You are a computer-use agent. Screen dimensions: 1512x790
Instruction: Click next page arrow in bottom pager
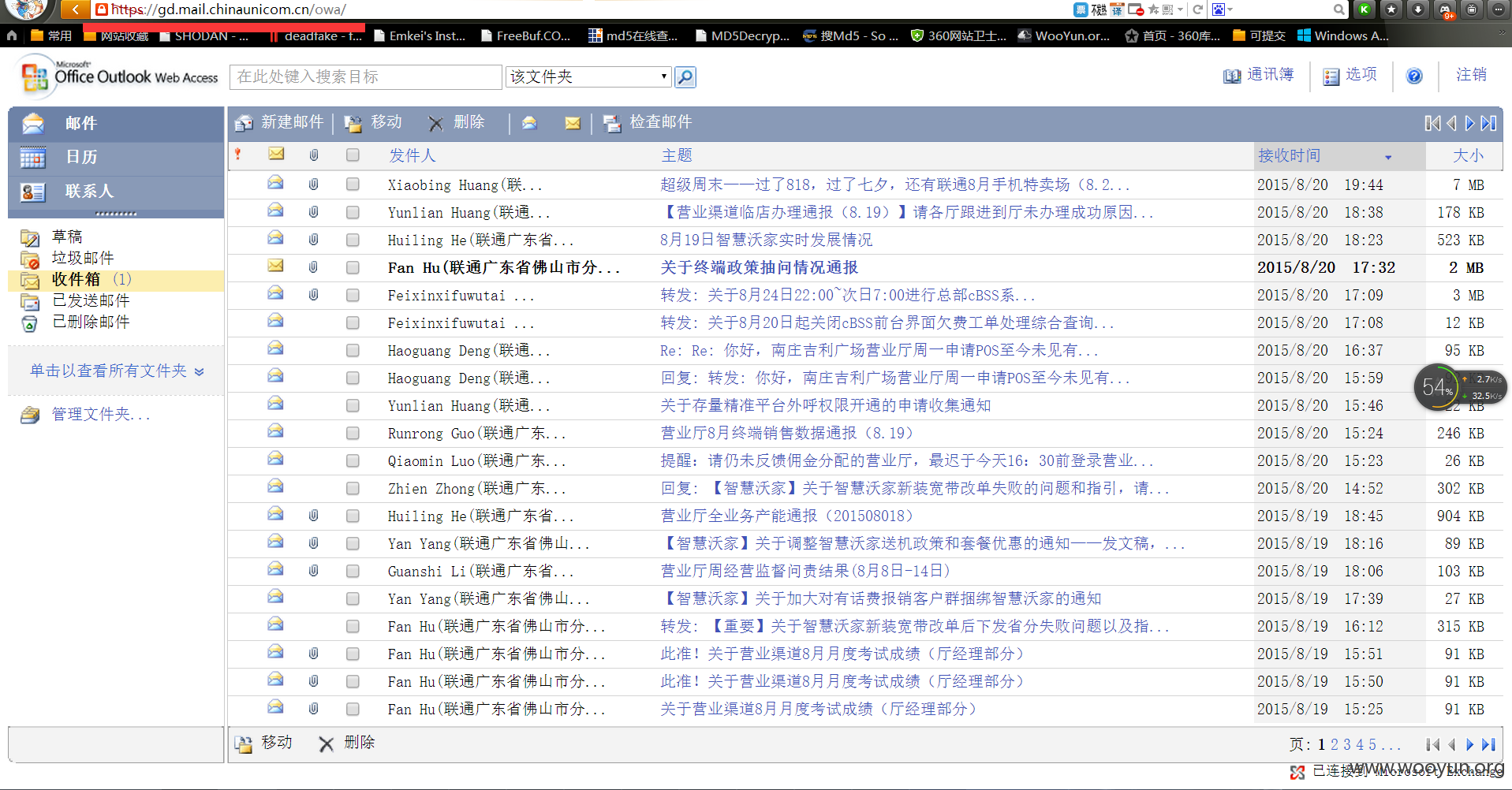point(1469,744)
